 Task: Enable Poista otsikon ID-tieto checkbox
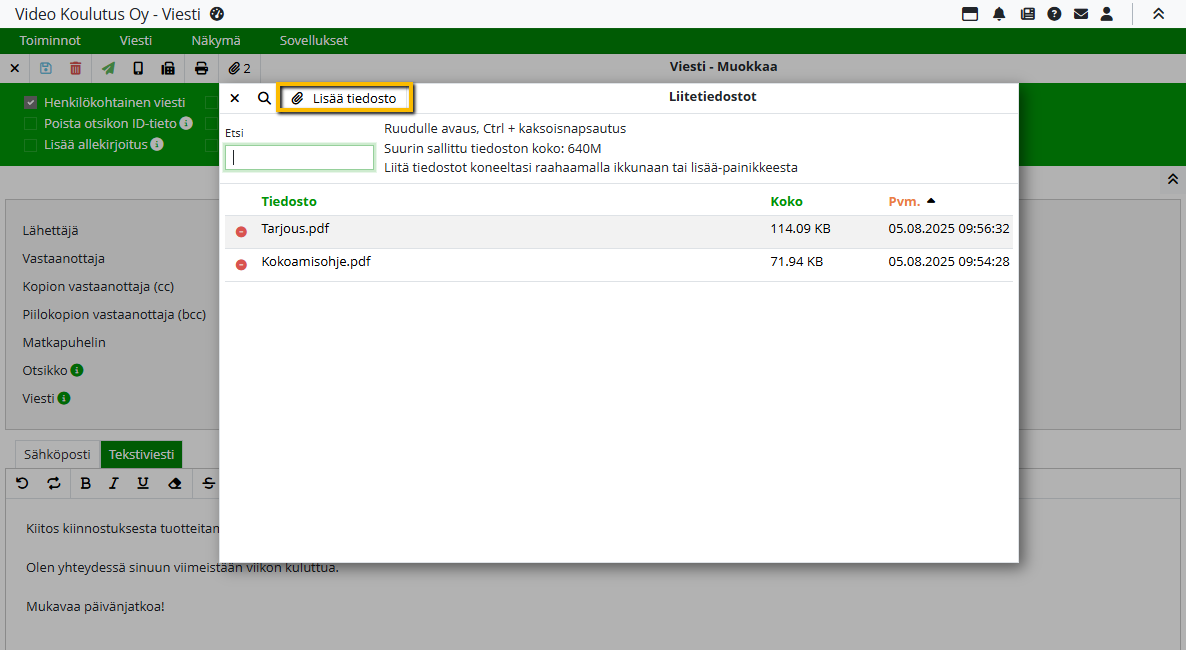coord(31,124)
